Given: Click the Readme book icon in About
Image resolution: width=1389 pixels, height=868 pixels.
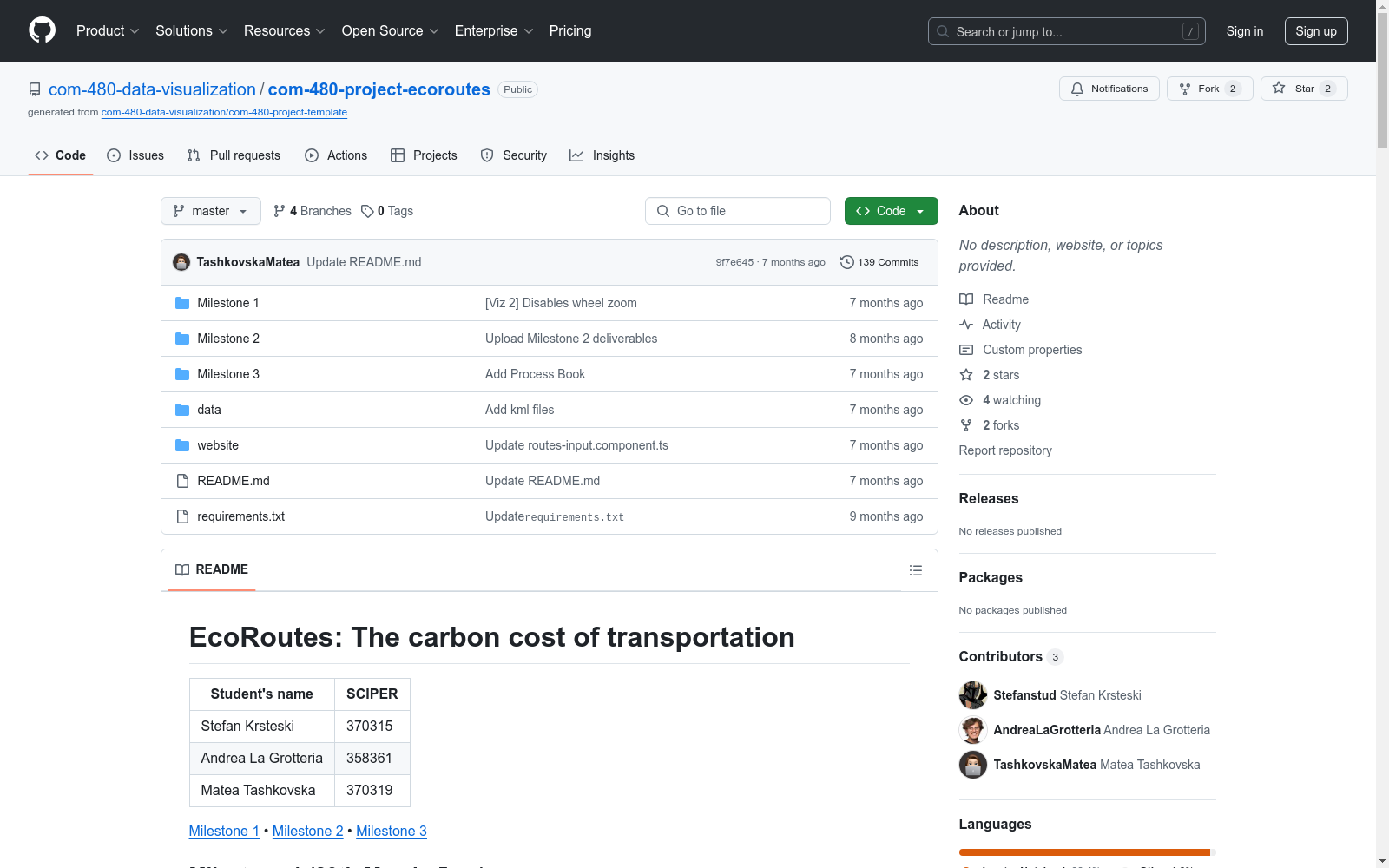Looking at the screenshot, I should [966, 299].
